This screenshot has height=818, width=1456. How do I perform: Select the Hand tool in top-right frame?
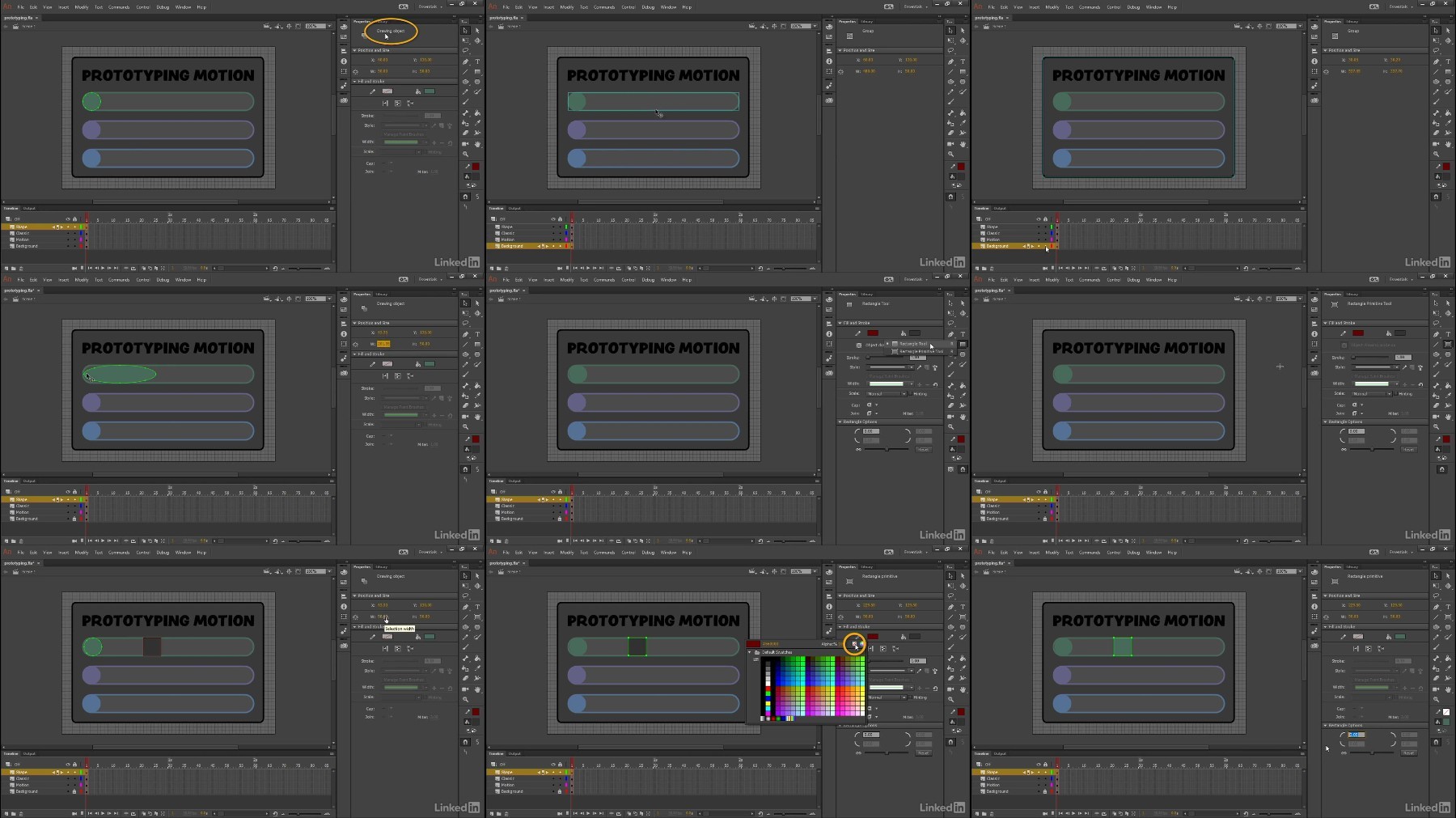(x=1448, y=144)
